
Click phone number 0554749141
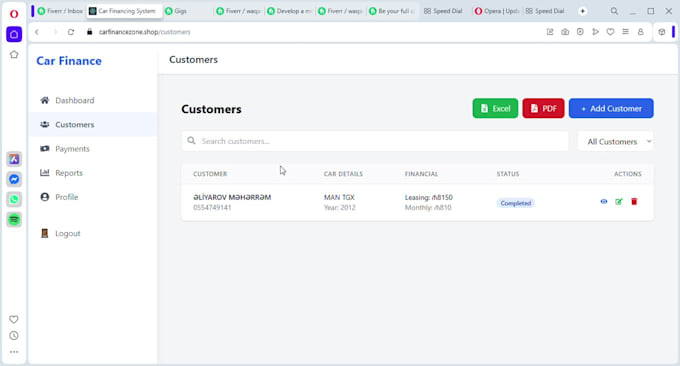[212, 208]
